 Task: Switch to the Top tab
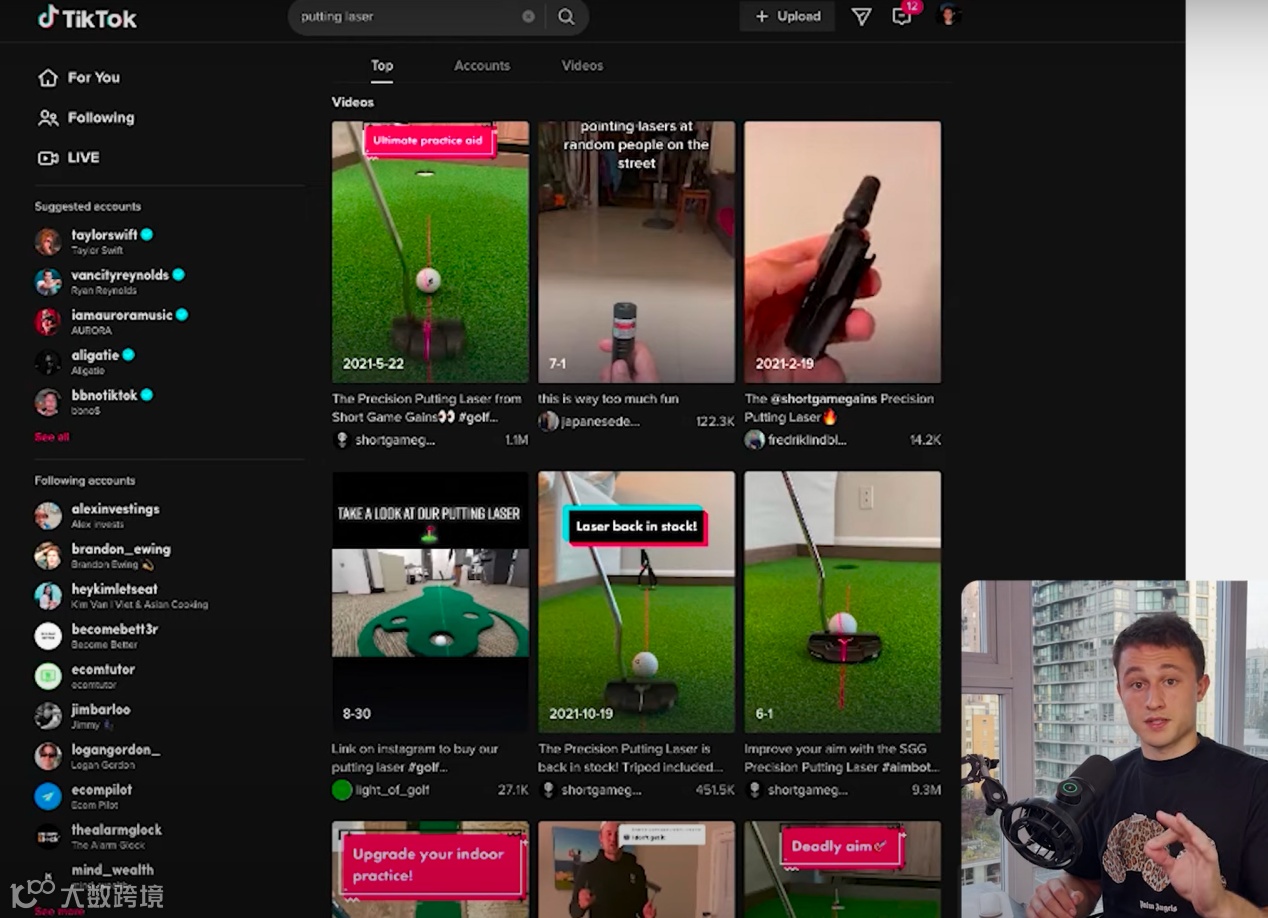pyautogui.click(x=382, y=66)
